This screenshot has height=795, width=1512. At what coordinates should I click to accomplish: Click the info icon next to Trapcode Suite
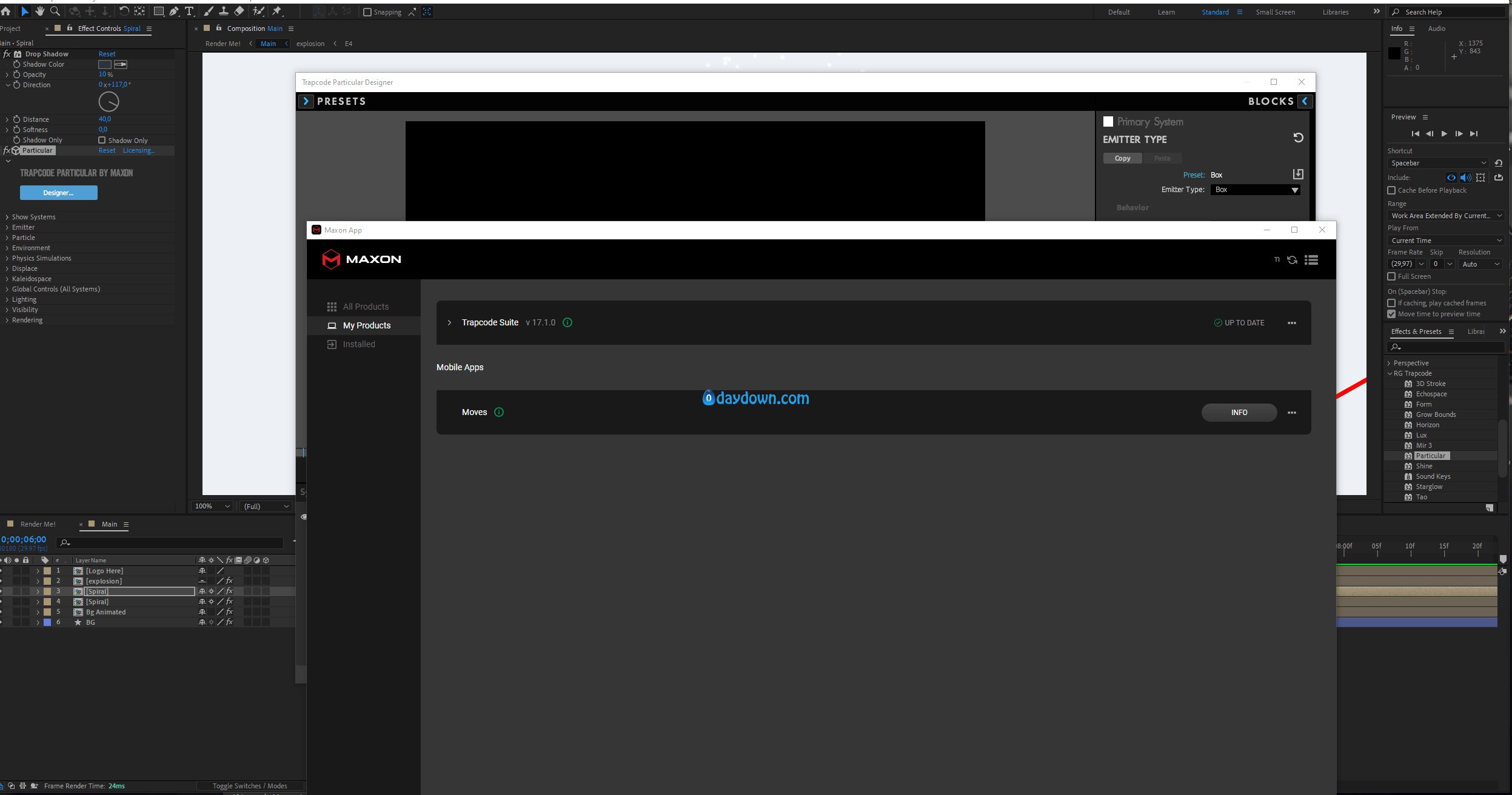pyautogui.click(x=567, y=322)
